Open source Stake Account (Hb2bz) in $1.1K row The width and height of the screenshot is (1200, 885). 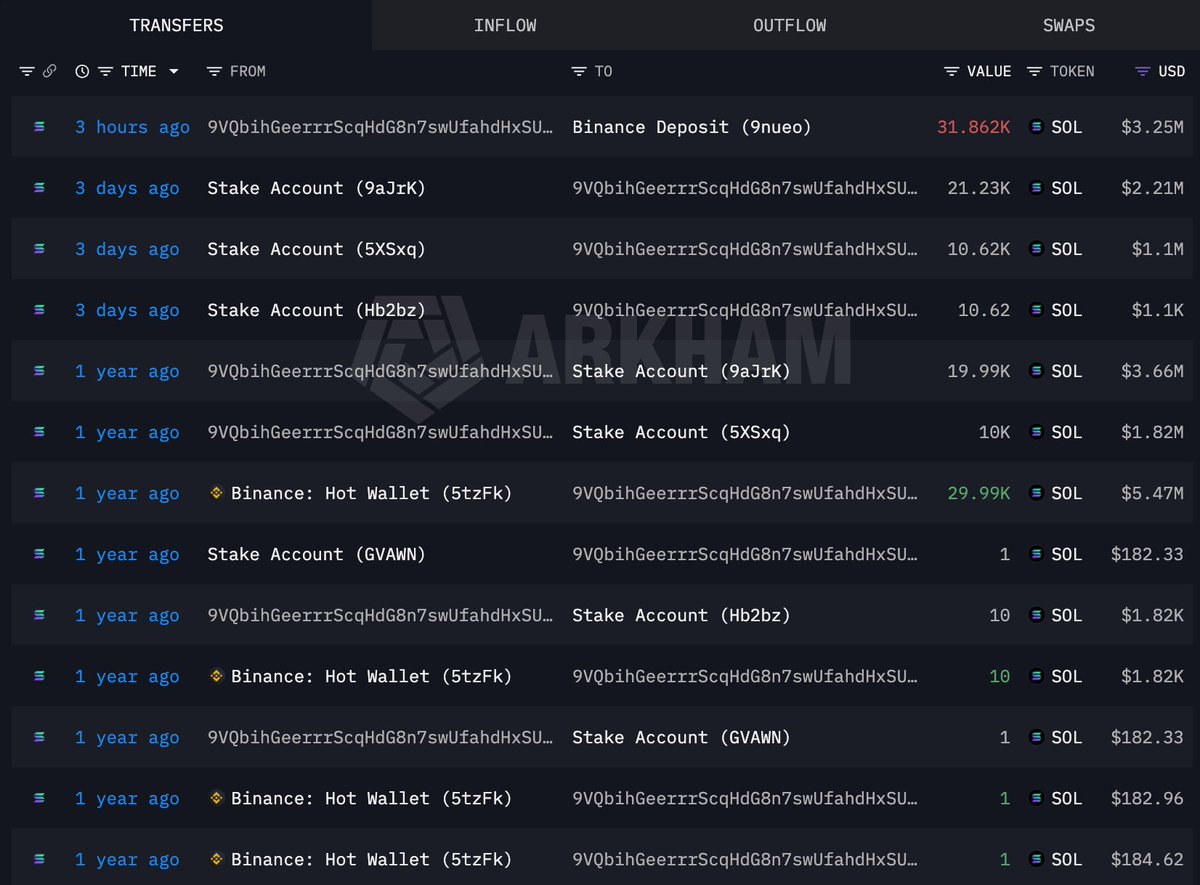tap(317, 310)
